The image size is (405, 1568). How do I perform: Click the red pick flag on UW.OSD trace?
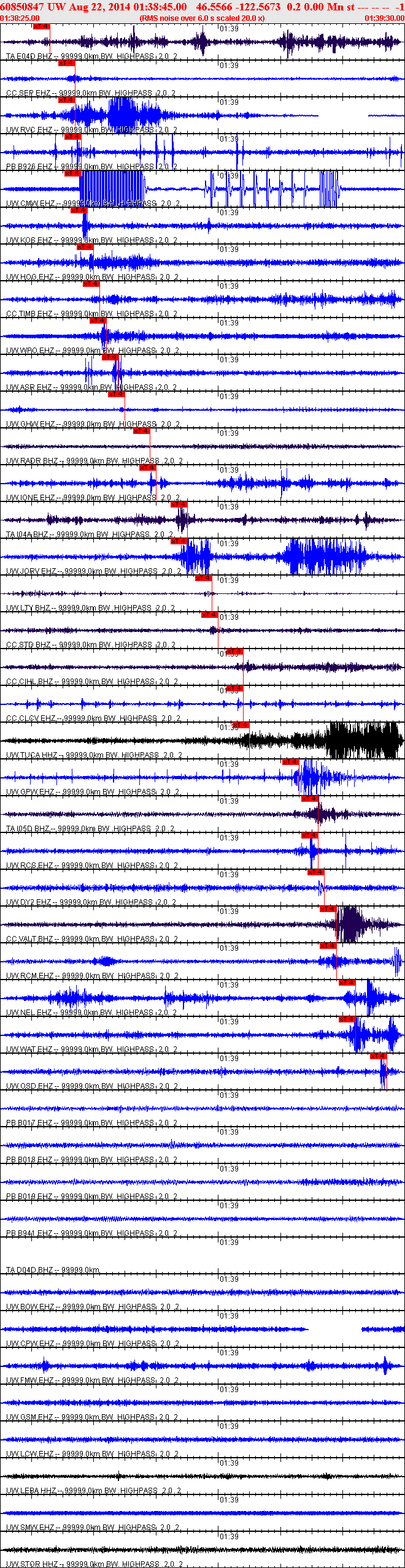pyautogui.click(x=378, y=1056)
